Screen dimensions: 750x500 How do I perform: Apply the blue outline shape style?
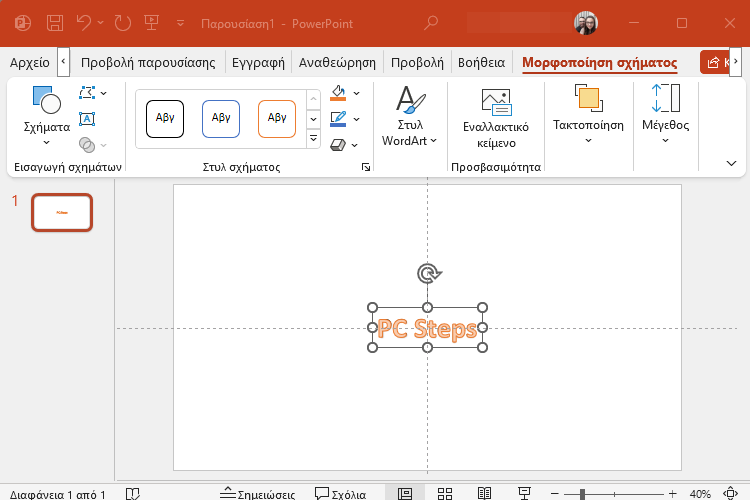[221, 119]
